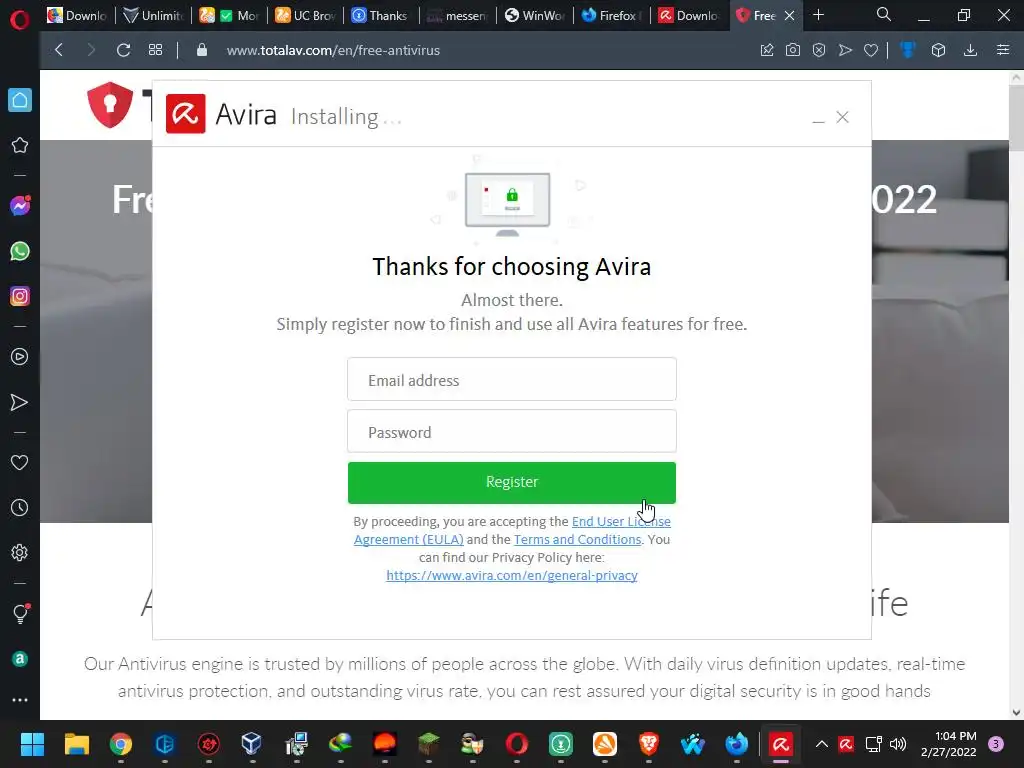This screenshot has height=768, width=1024.
Task: Open Windows Start menu
Action: (32, 744)
